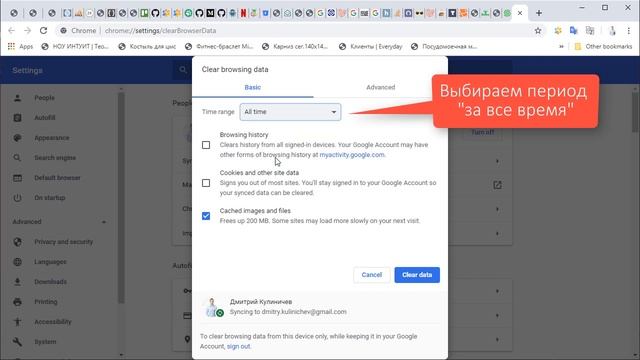The image size is (640, 360).
Task: Open People section in Settings sidebar
Action: tap(44, 98)
